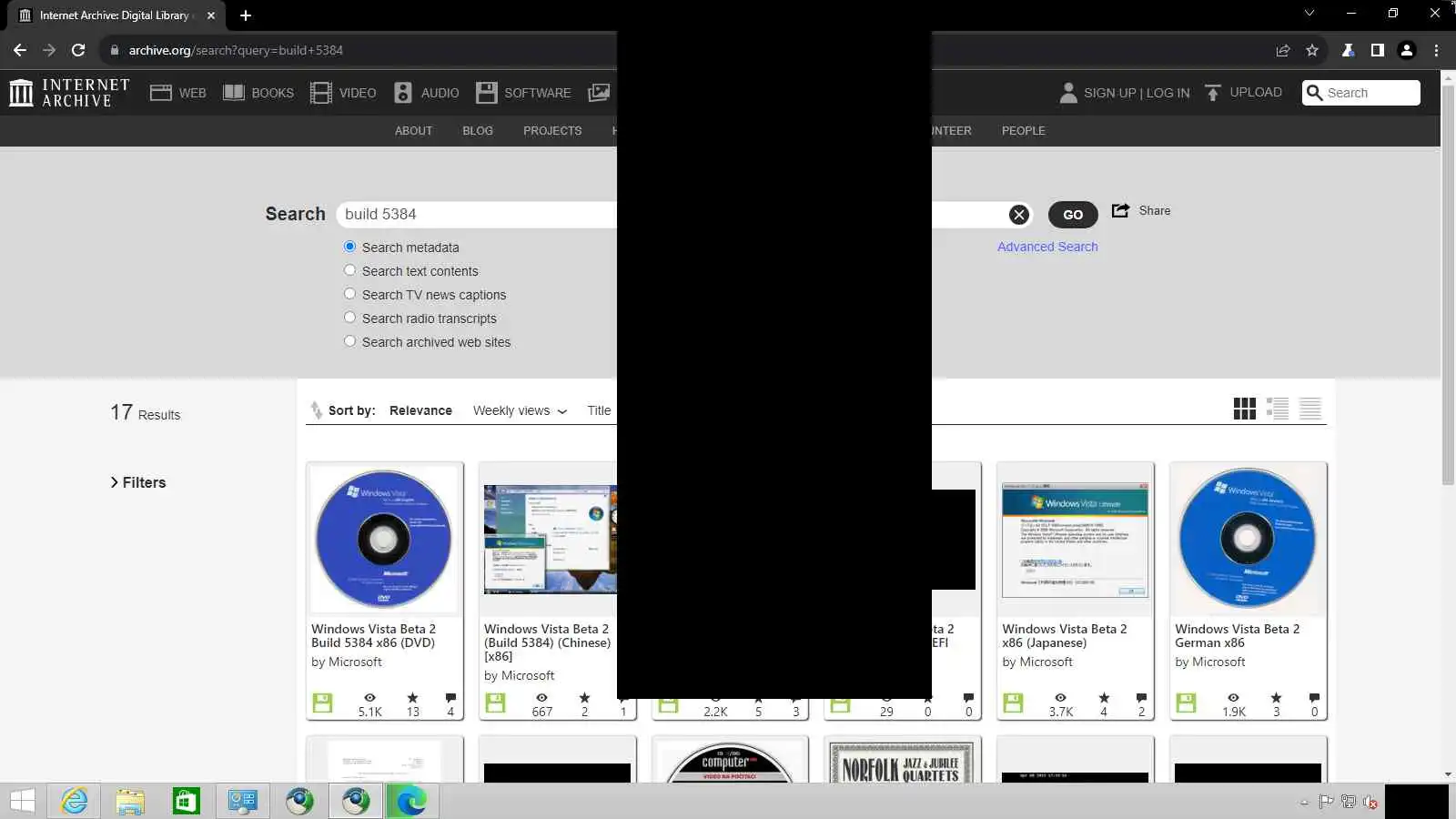This screenshot has height=819, width=1456.
Task: Open the Internet Archive home logo
Action: click(69, 93)
